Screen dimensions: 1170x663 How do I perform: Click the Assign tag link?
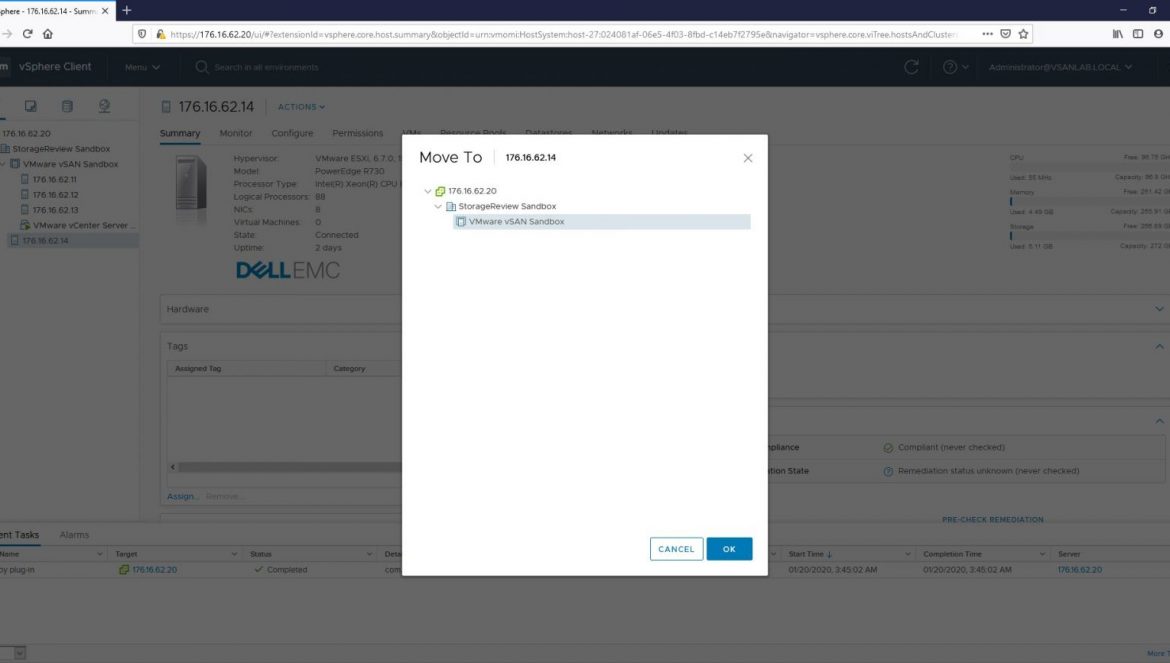point(183,496)
